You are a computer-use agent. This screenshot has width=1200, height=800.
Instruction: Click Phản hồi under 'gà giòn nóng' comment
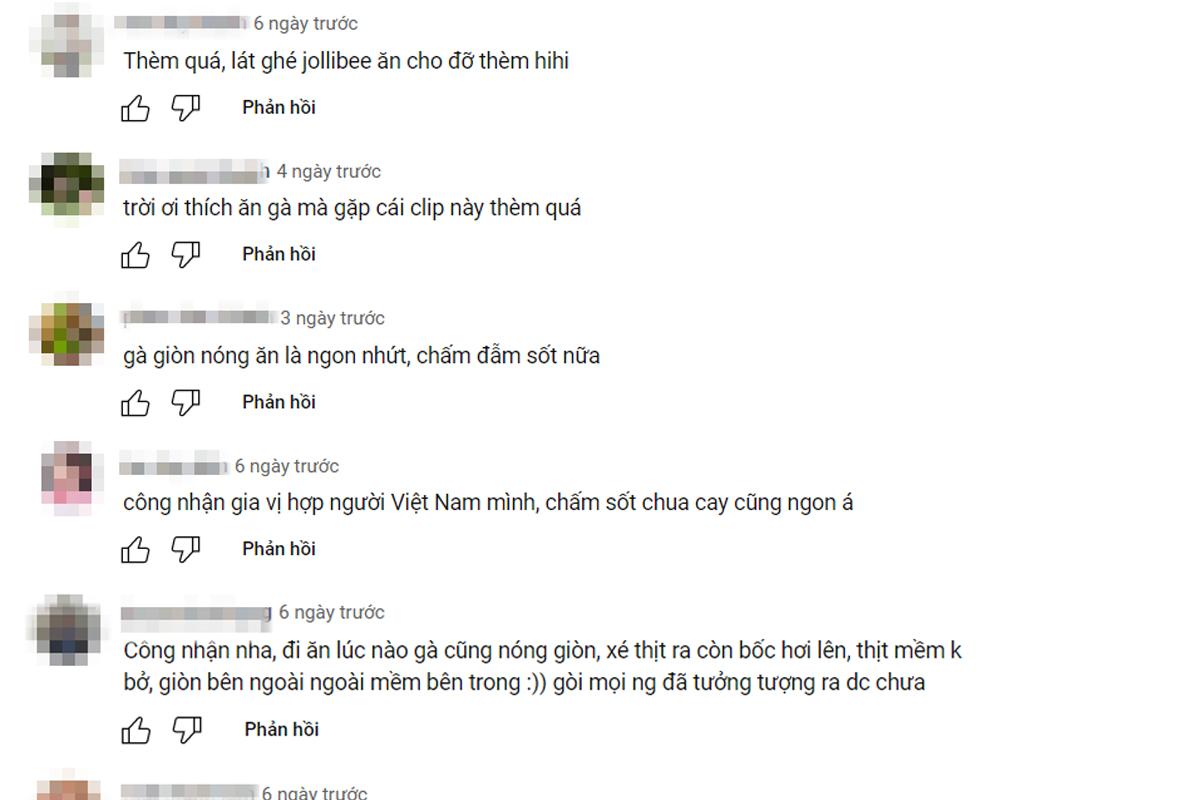click(279, 402)
